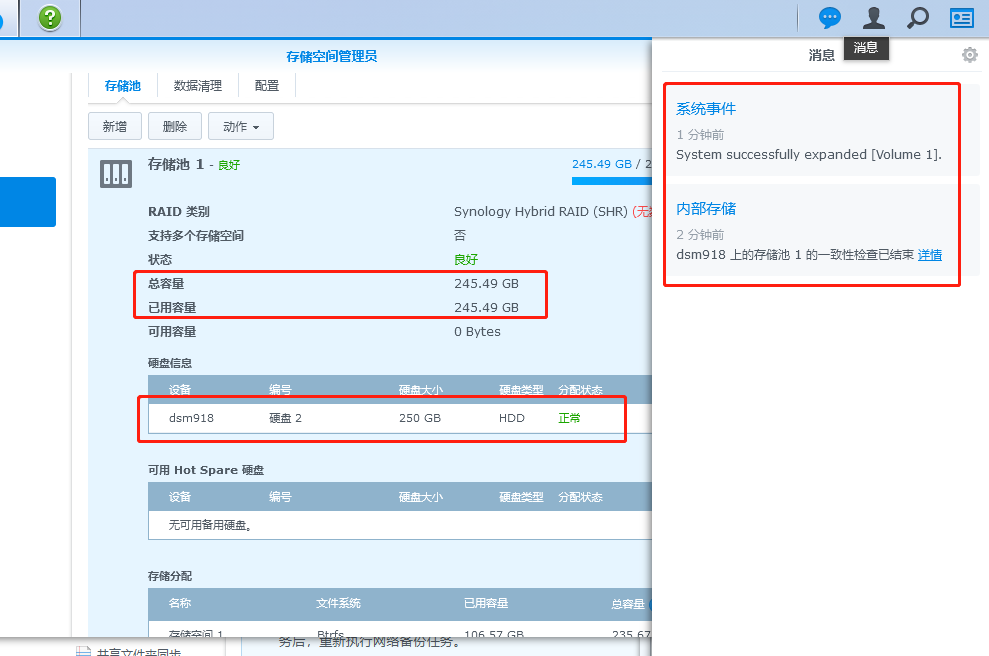Screen dimensions: 989x656
Task: Switch to the 配置 tab
Action: (x=266, y=86)
